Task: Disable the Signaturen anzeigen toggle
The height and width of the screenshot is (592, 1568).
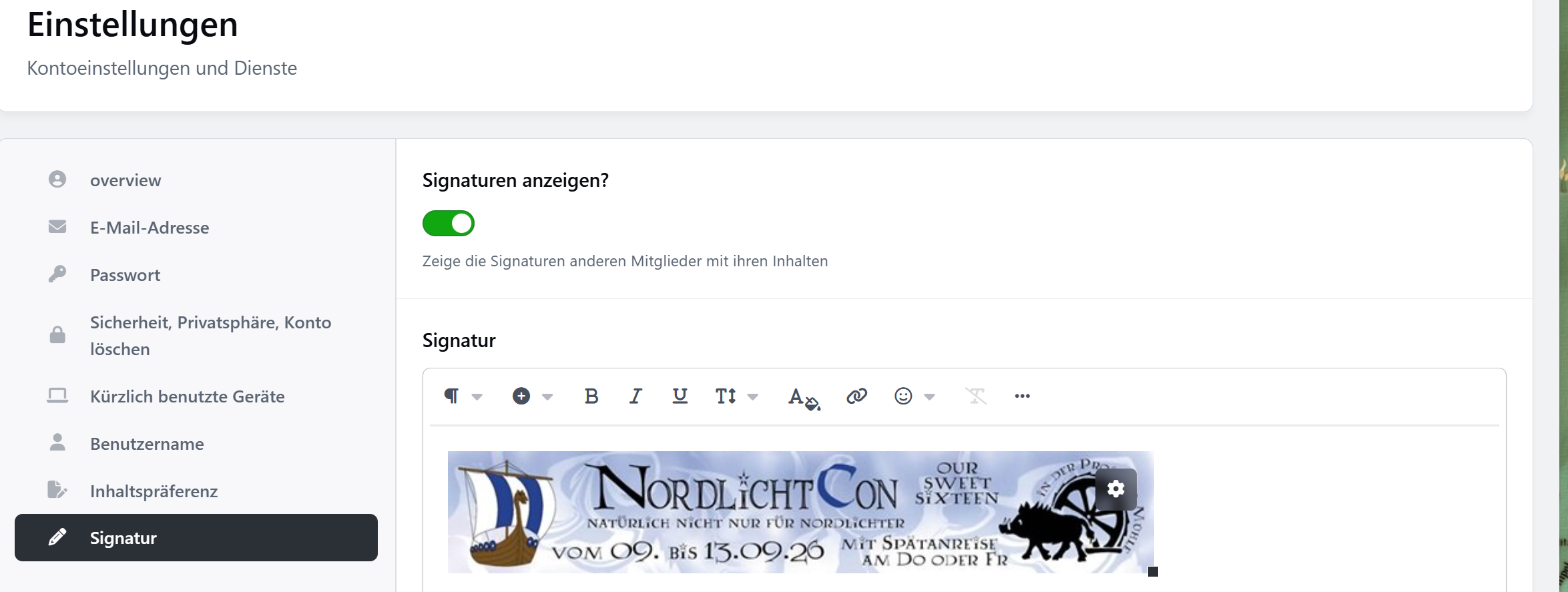Action: (448, 224)
